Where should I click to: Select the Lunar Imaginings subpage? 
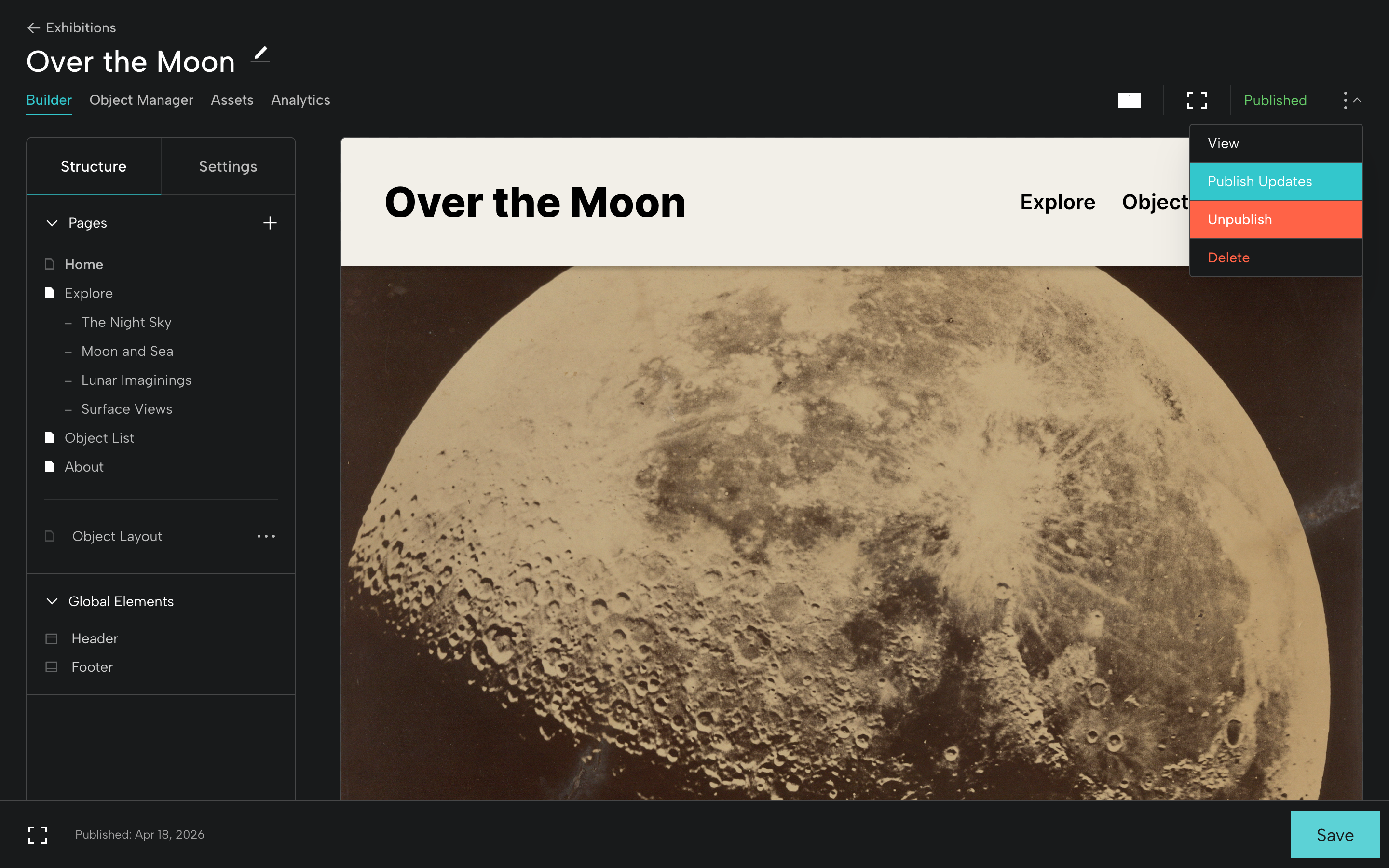pyautogui.click(x=136, y=380)
